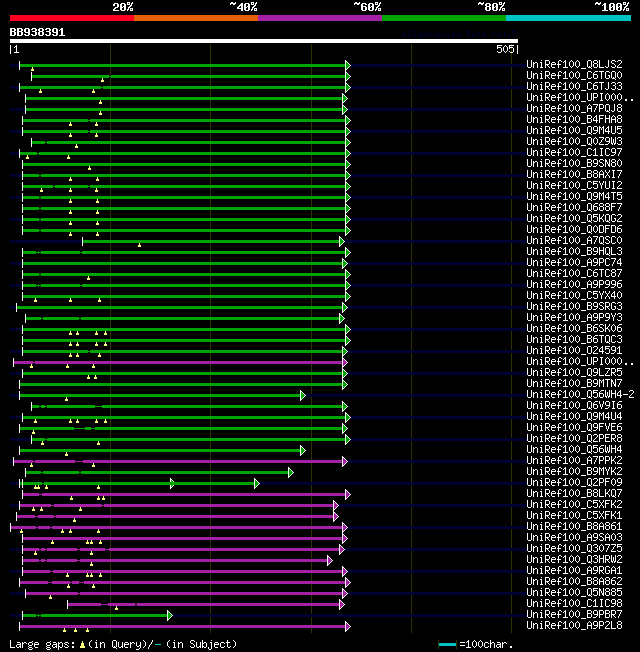Select hit UniRef100_C1IC98

pos(574,603)
